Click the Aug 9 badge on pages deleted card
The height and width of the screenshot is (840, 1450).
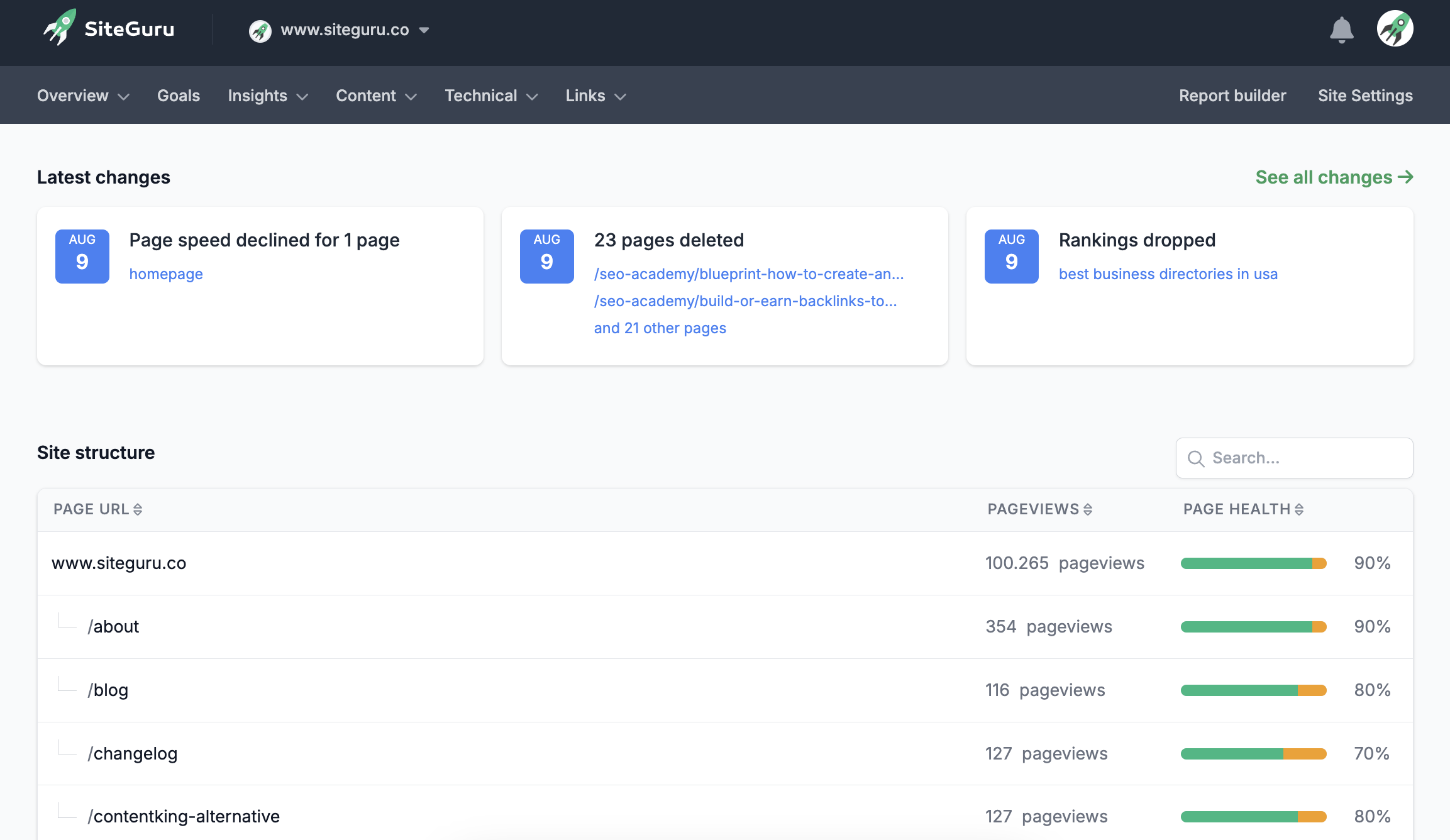coord(547,257)
